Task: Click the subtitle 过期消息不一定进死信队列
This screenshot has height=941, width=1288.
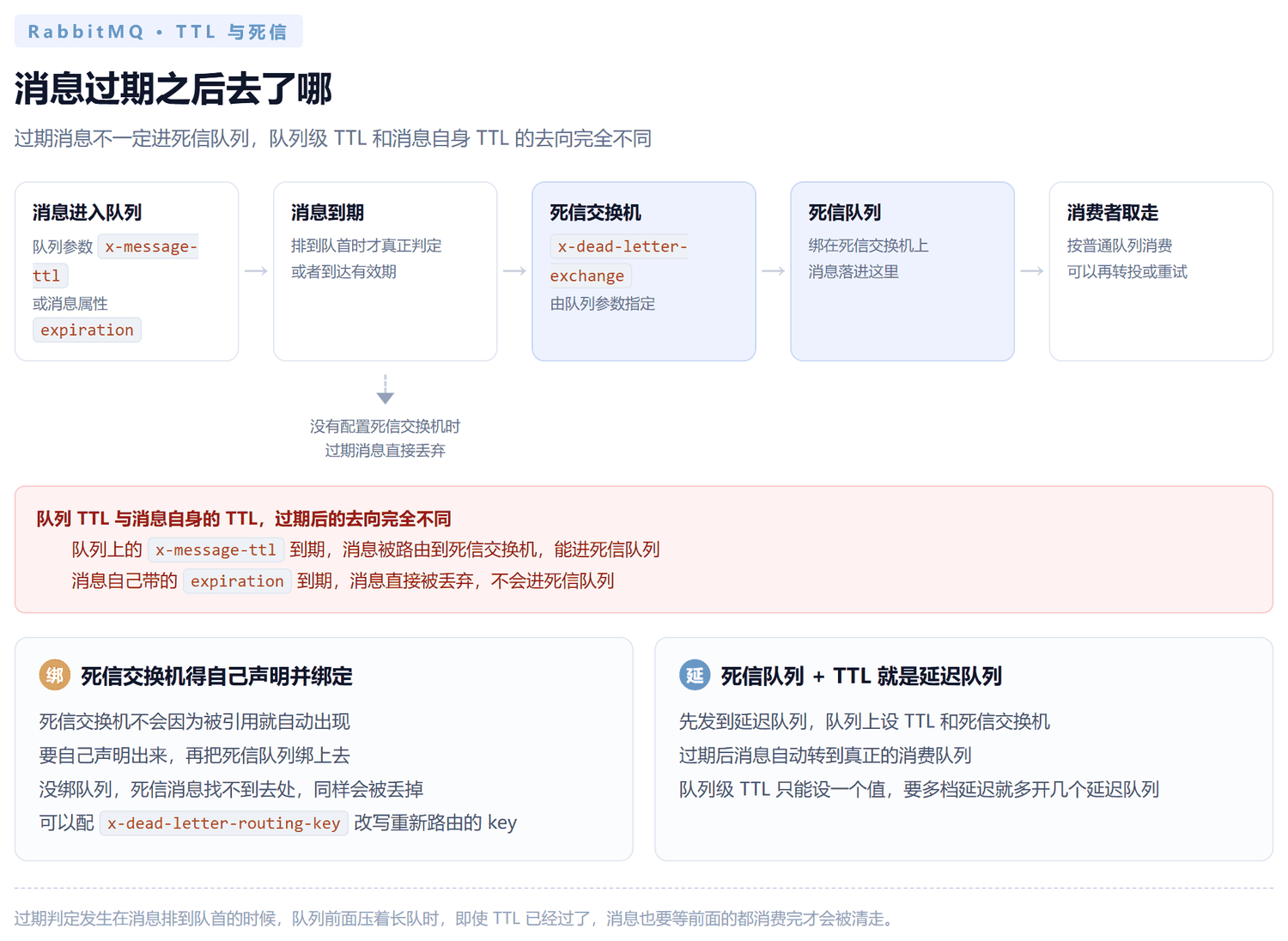Action: (333, 138)
